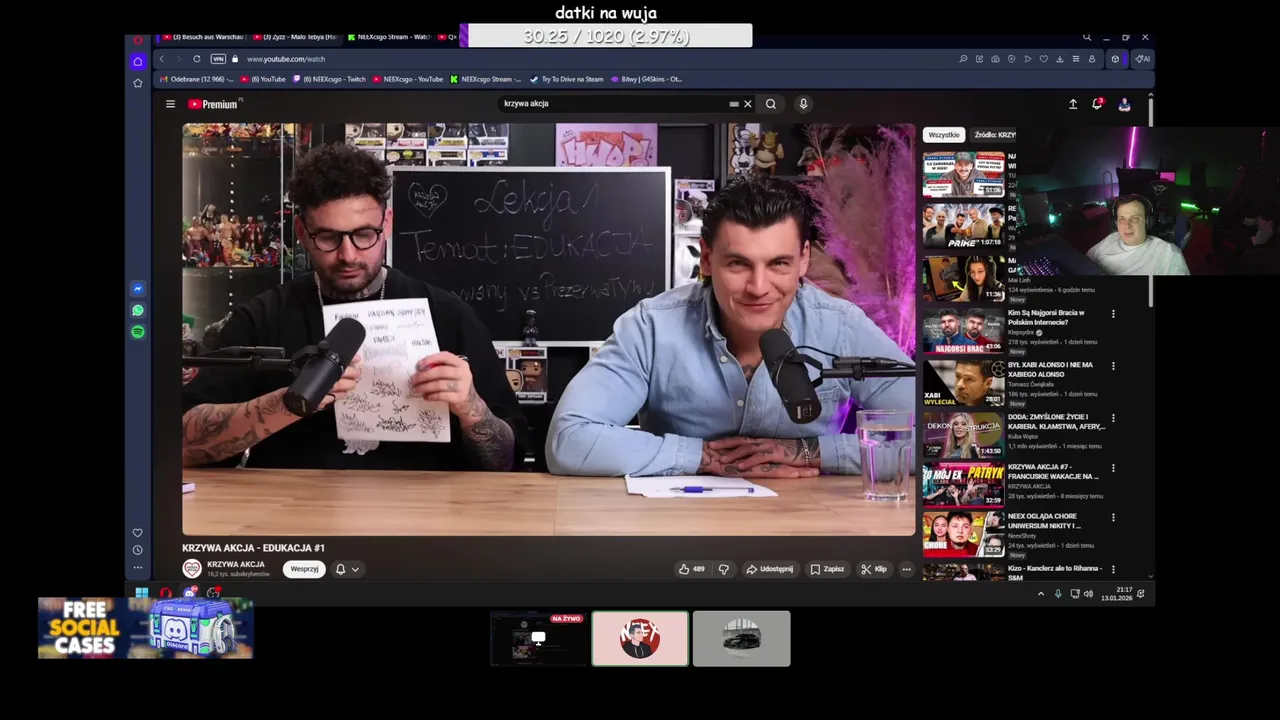The height and width of the screenshot is (720, 1280).
Task: Reload the page in the browser
Action: coord(197,59)
